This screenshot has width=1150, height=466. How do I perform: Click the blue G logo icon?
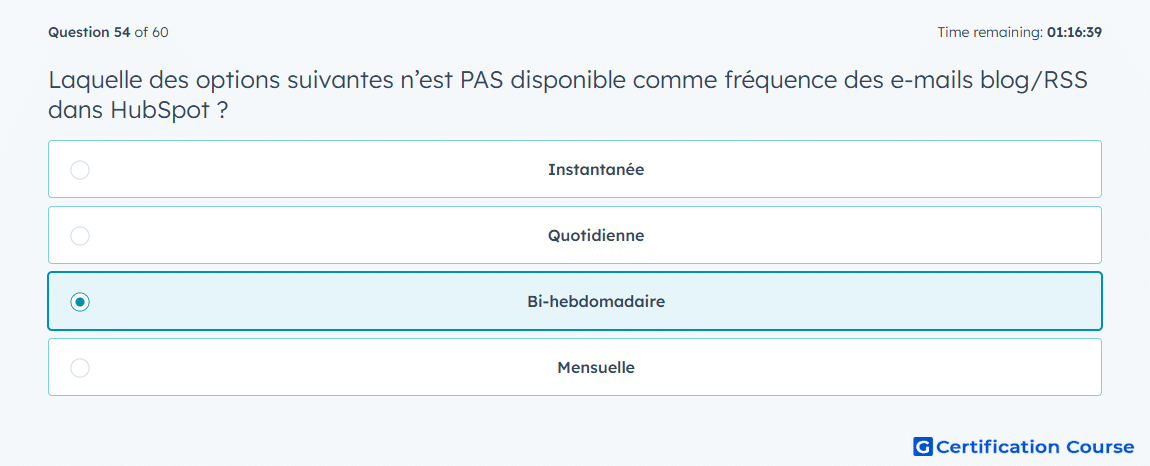(923, 446)
